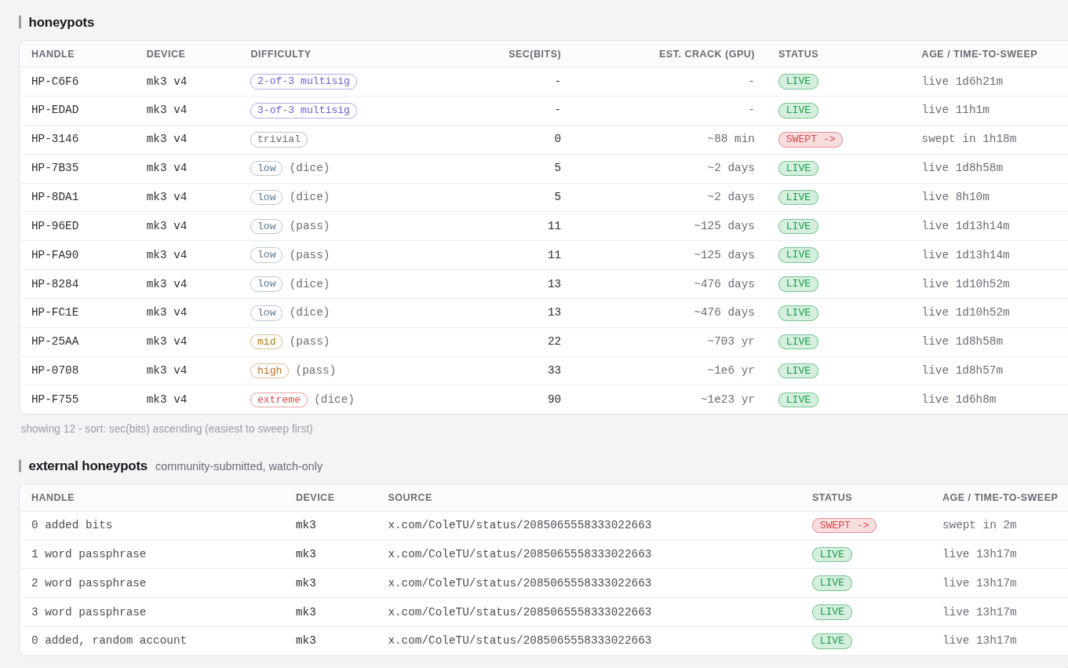Viewport: 1068px width, 668px height.
Task: Open source link for 0 added, random account
Action: [x=520, y=641]
